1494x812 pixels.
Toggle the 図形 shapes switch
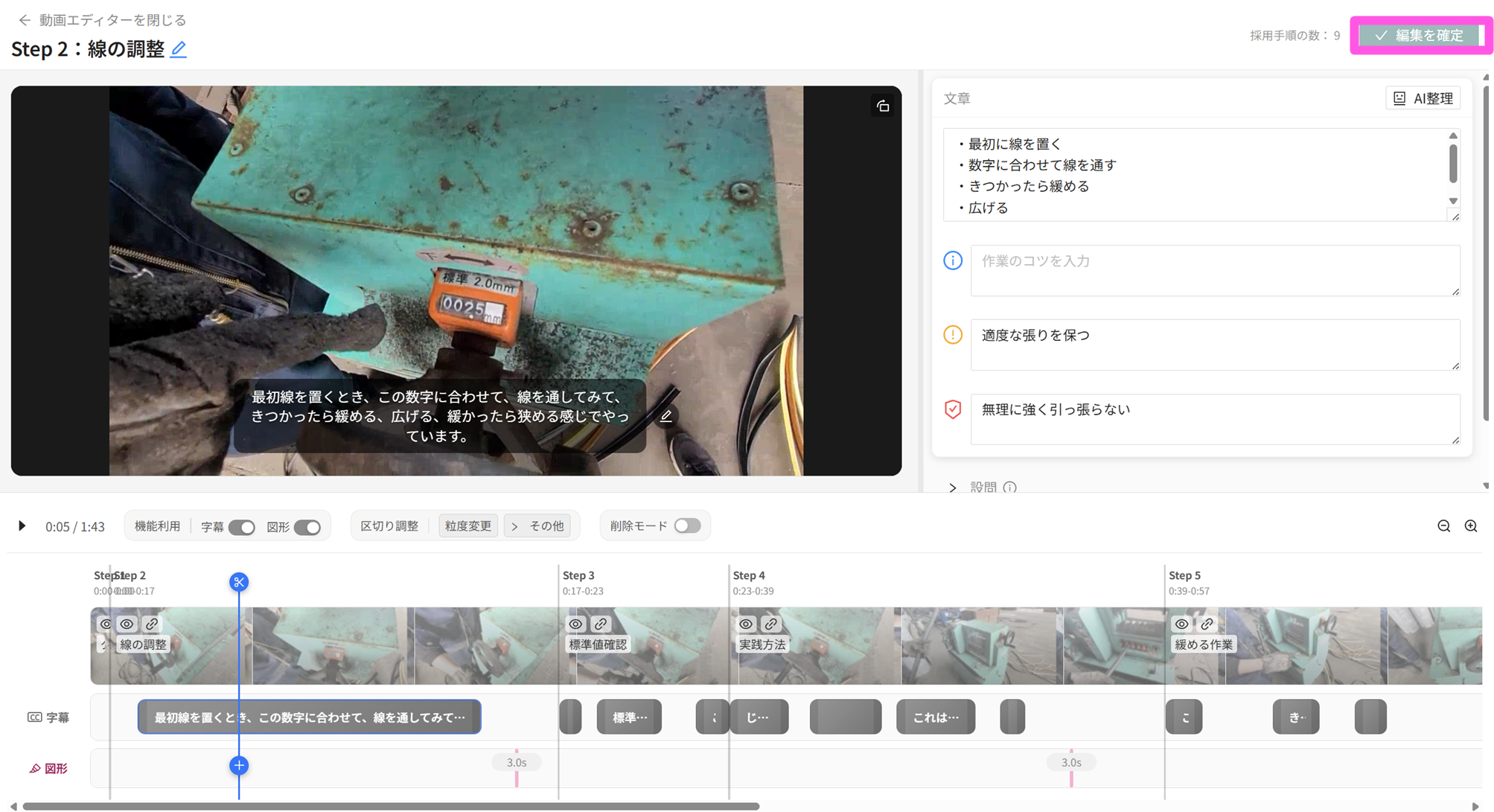(x=307, y=527)
